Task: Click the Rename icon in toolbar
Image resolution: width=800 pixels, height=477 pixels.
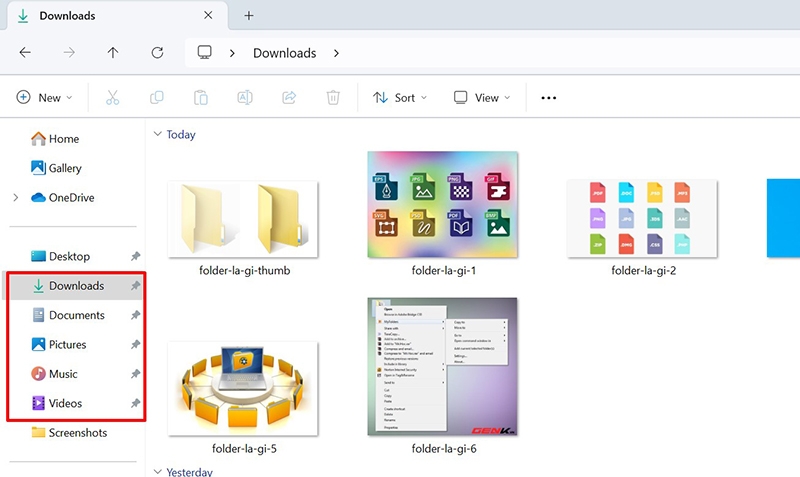Action: pos(245,98)
